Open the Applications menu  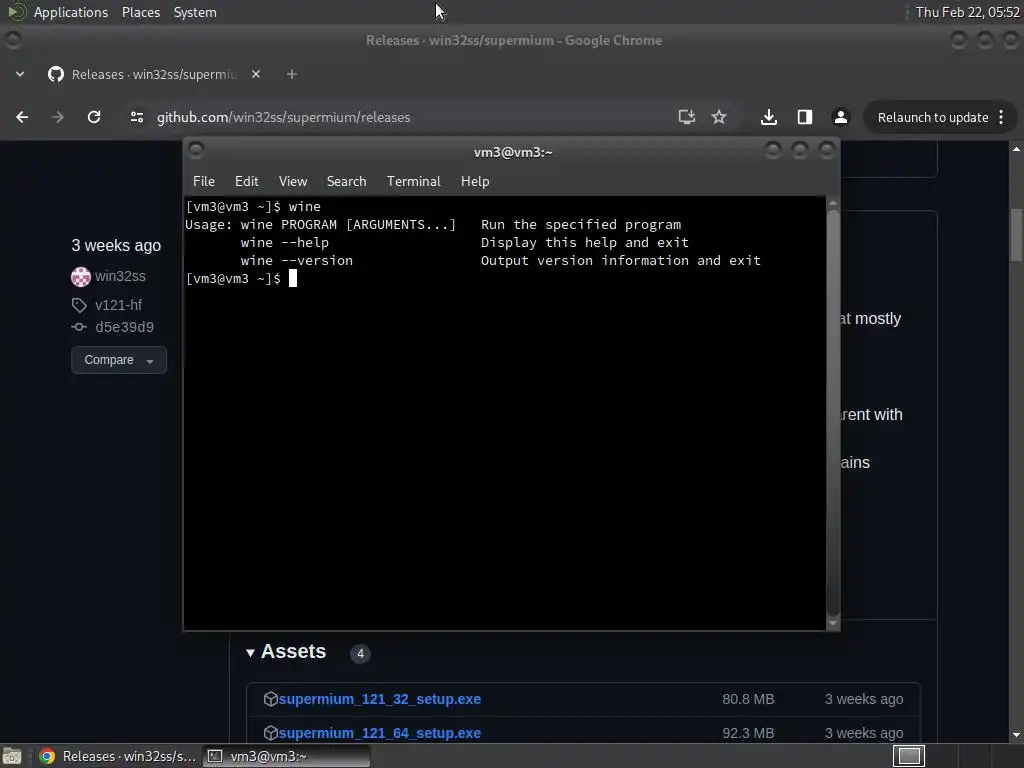[71, 12]
